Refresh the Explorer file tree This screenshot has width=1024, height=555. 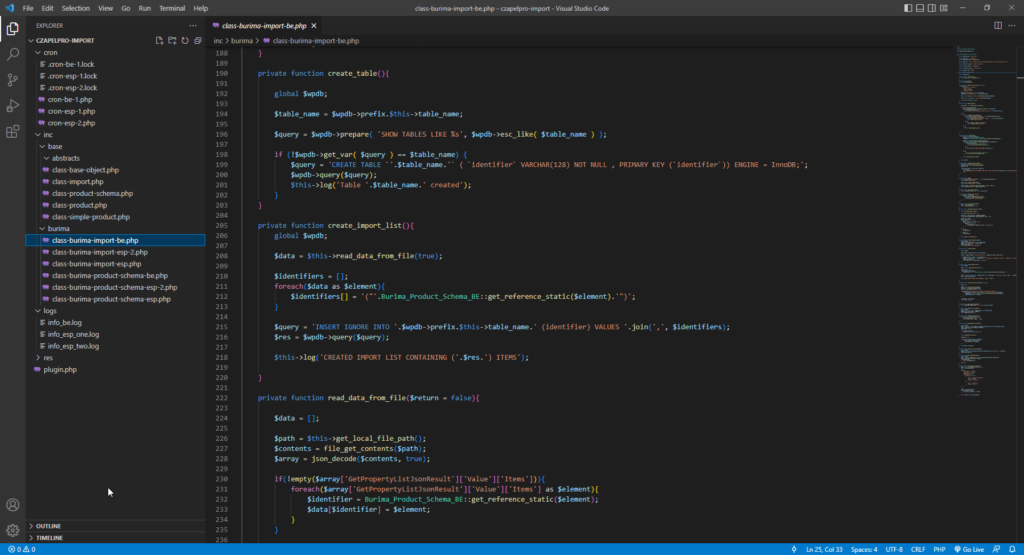185,40
